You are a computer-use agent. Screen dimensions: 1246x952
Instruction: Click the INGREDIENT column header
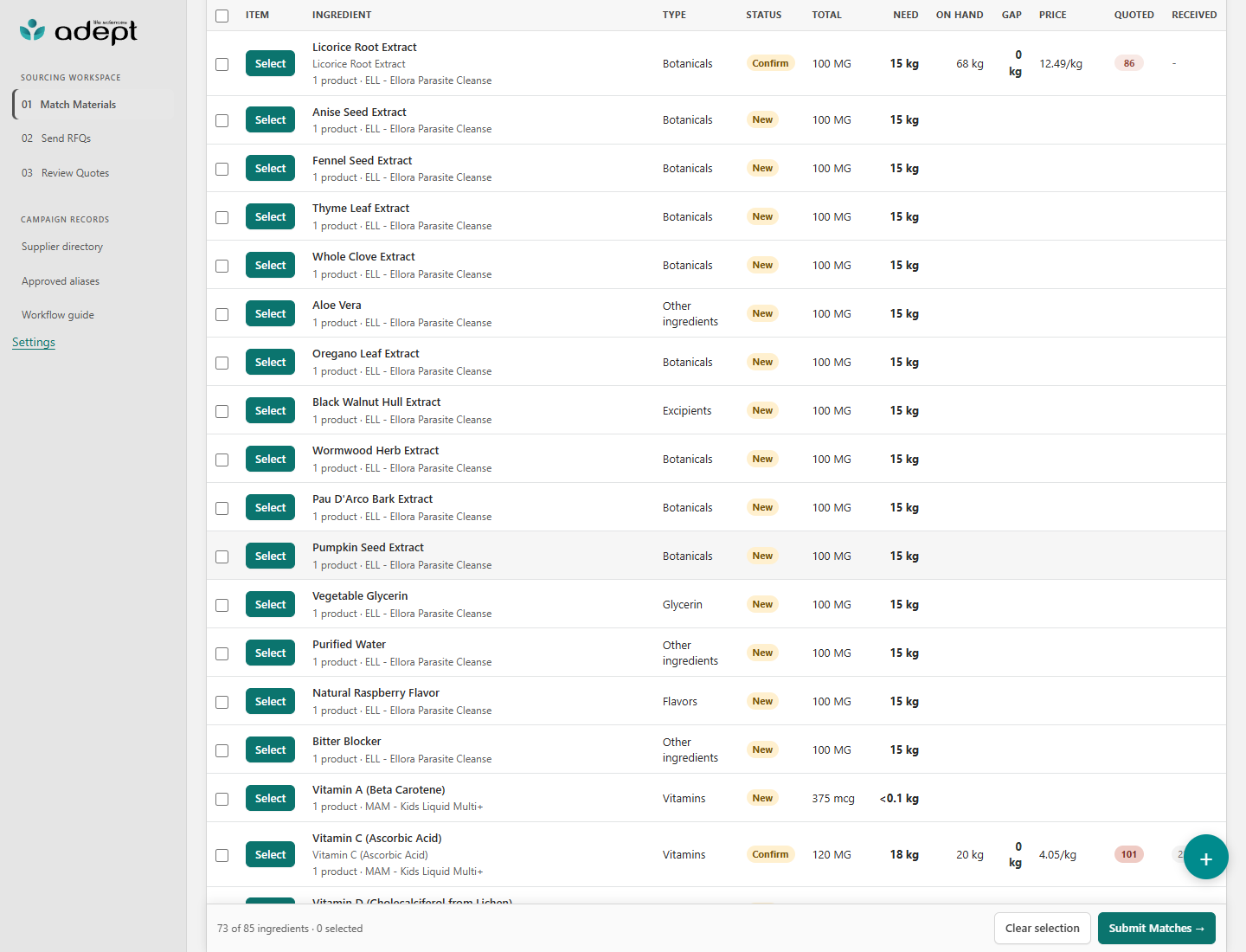(x=342, y=15)
